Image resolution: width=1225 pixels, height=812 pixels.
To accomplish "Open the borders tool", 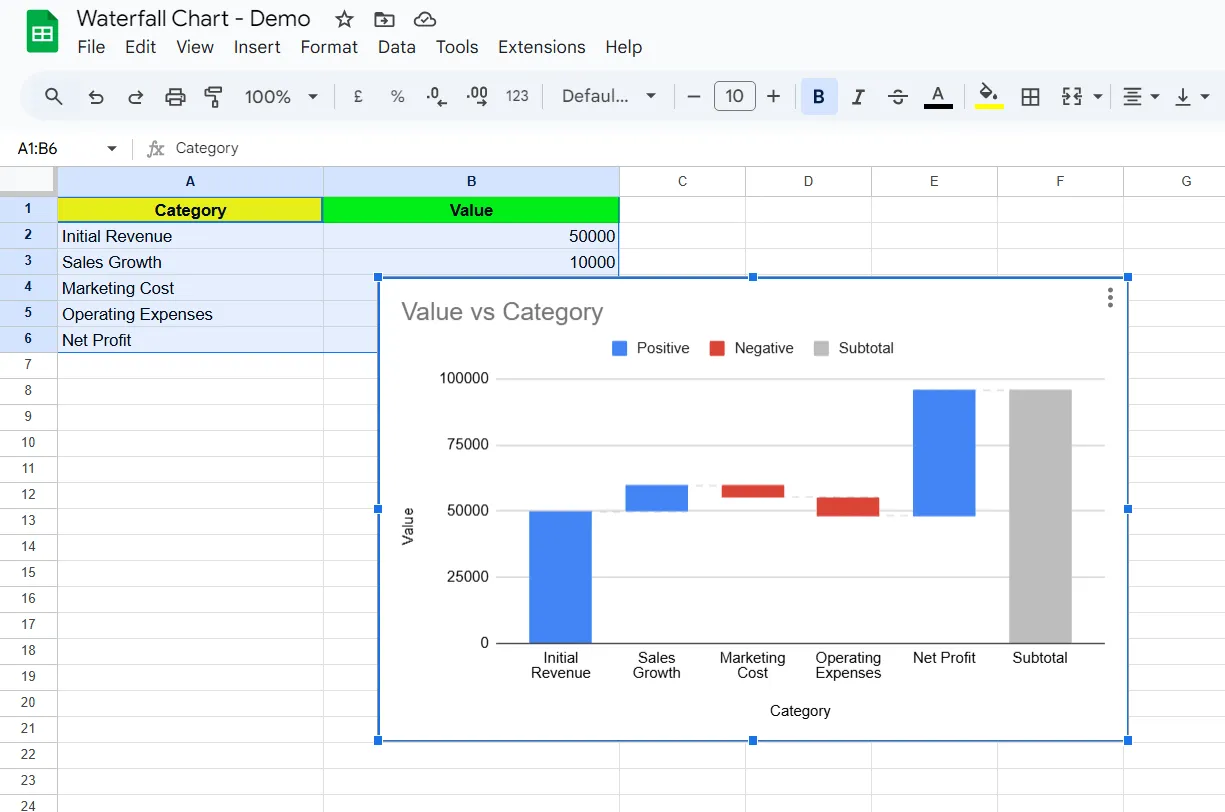I will click(1030, 97).
